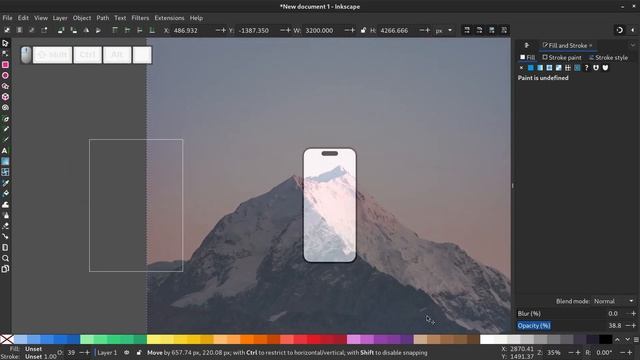Select the Paint bucket tool
The image size is (640, 360).
pos(5,193)
